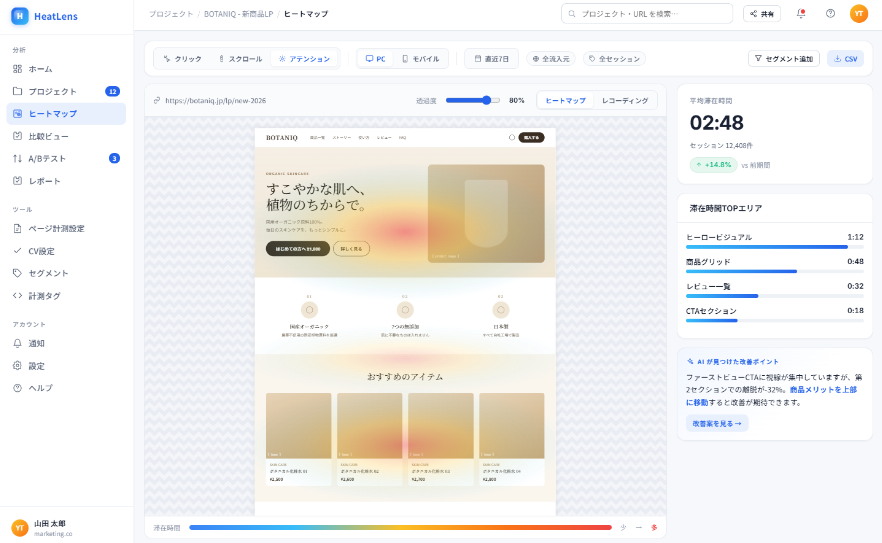
Task: Open ホーム in the sidebar
Action: click(66, 69)
